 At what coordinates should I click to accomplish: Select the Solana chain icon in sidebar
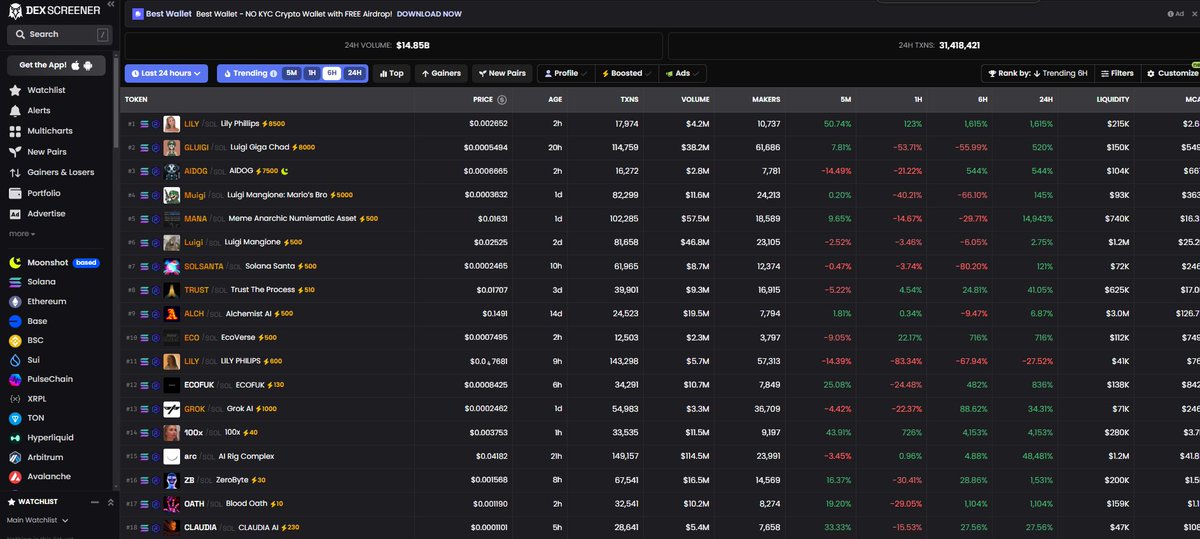(x=15, y=282)
